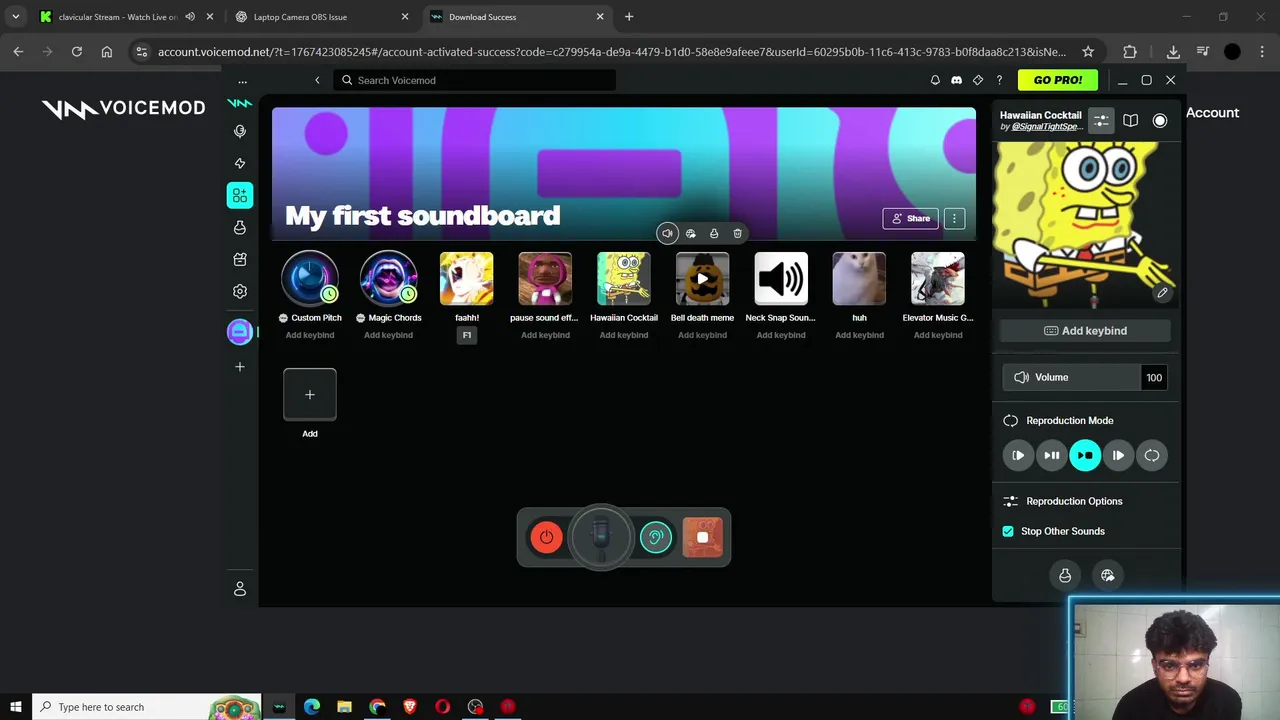Open @SignalTightSpe author link
Screen dimensions: 1280x720
click(x=1046, y=127)
